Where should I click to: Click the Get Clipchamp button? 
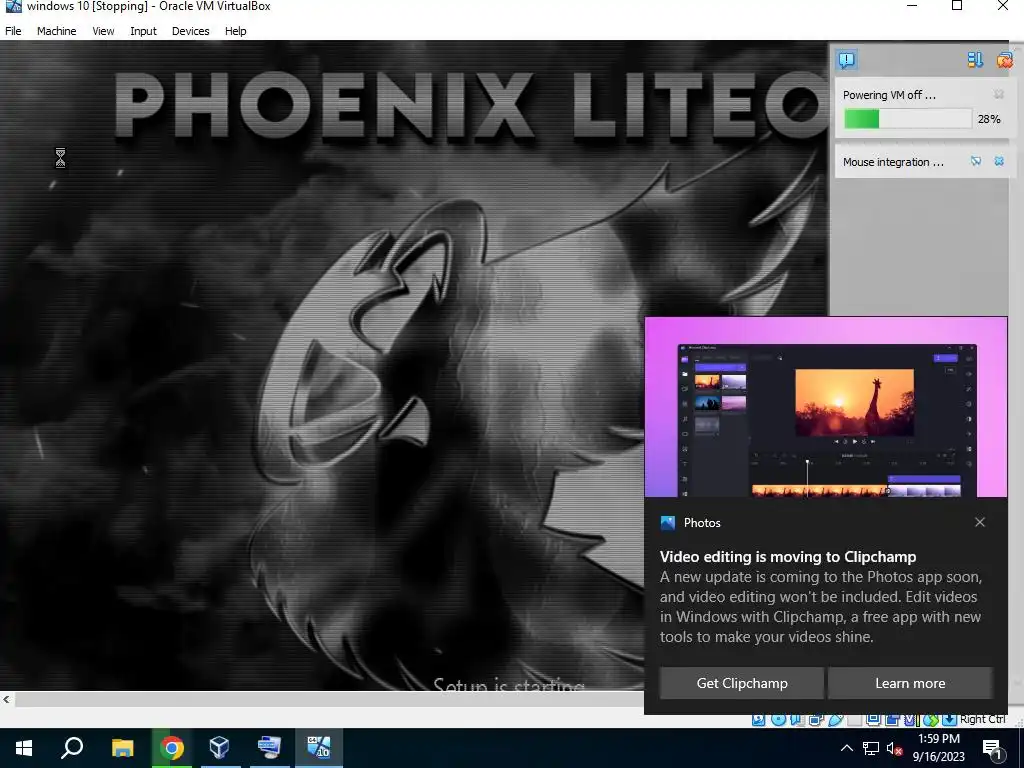point(742,683)
